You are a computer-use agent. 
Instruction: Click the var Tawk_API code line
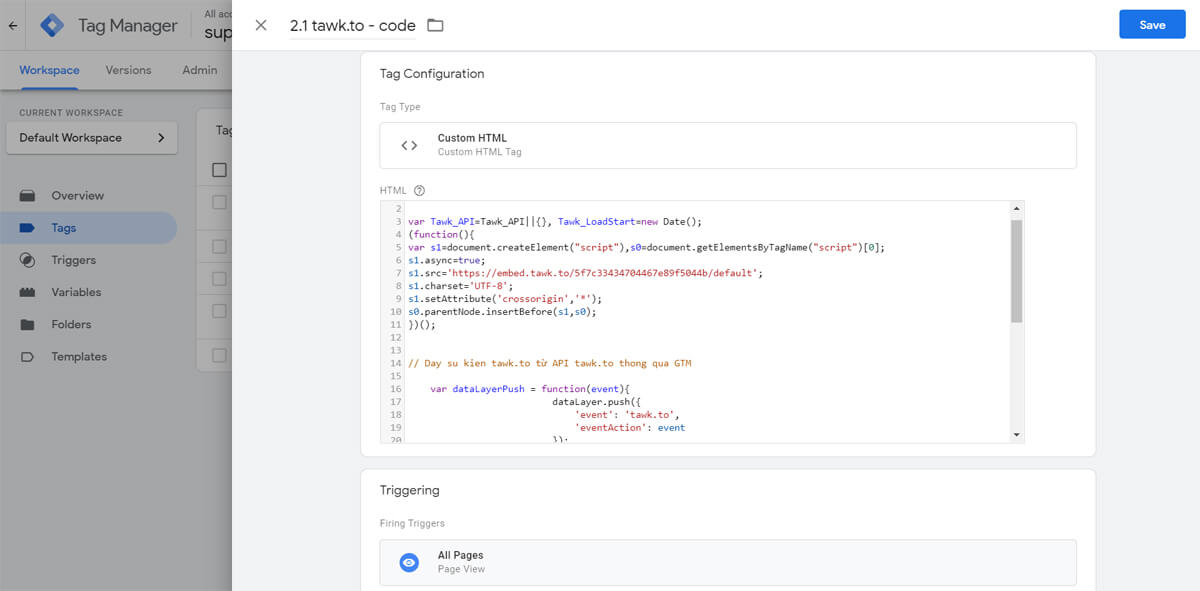(556, 221)
